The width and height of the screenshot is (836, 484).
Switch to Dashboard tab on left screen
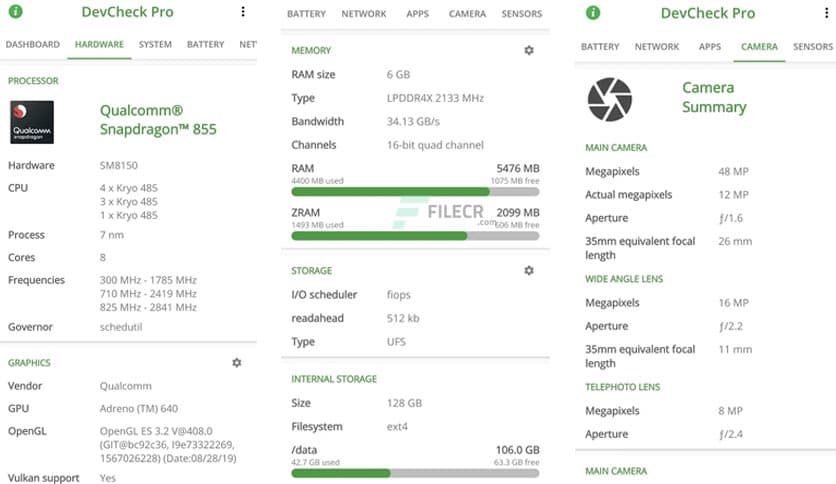tap(33, 44)
